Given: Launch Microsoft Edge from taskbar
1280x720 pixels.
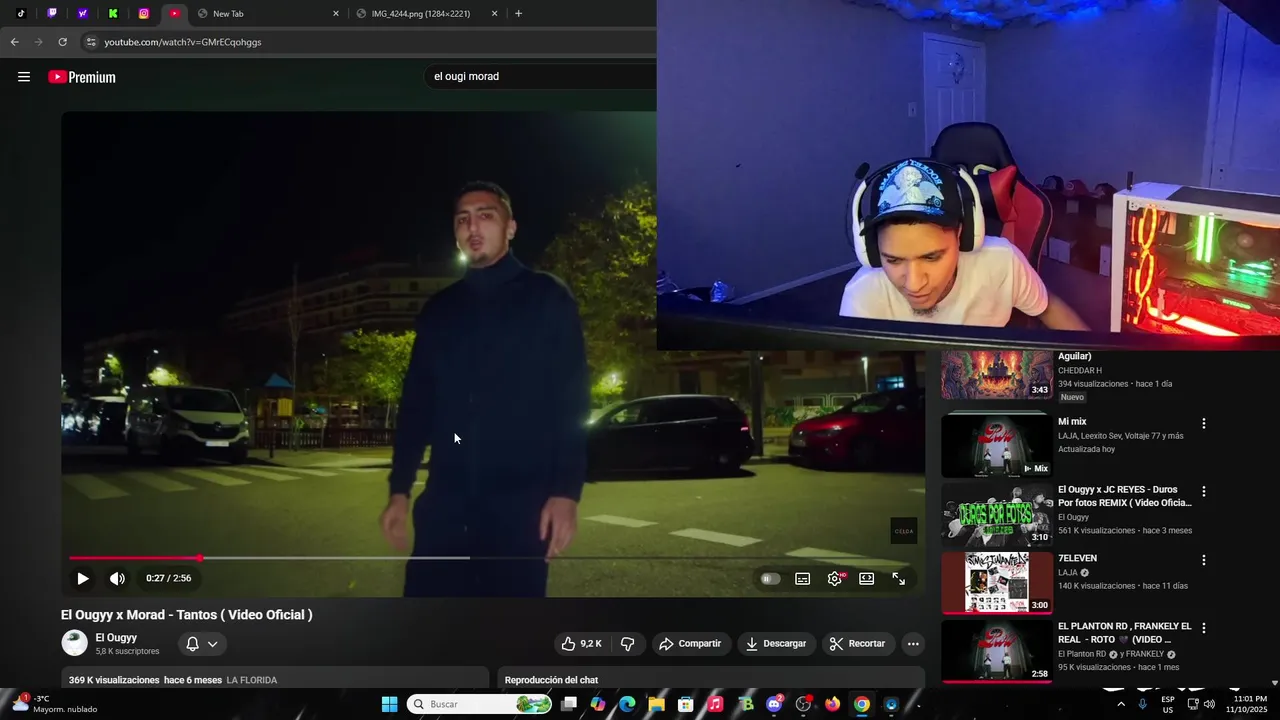Looking at the screenshot, I should tap(627, 704).
